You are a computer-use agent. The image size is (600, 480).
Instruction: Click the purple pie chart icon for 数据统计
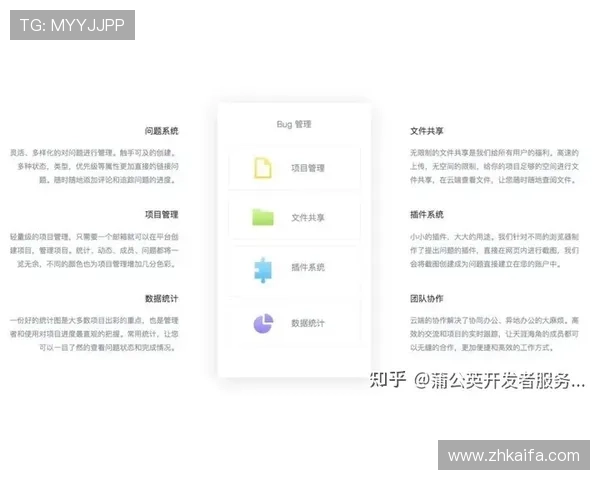[x=263, y=323]
